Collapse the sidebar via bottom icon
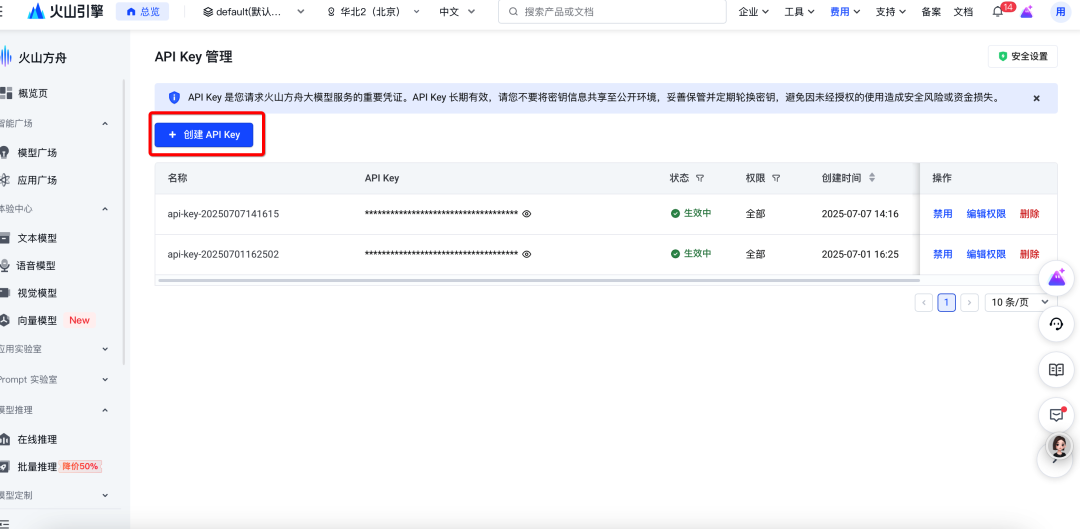1080x529 pixels. (5, 523)
